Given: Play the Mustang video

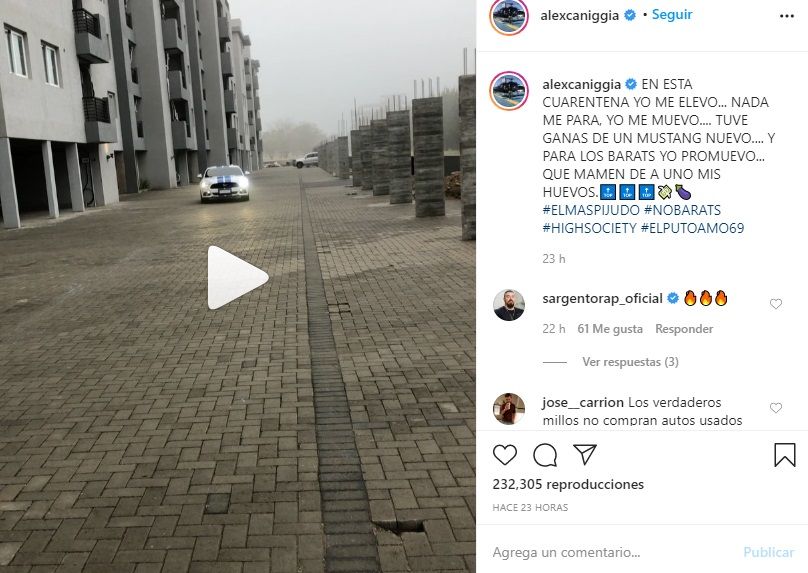Looking at the screenshot, I should click(238, 278).
